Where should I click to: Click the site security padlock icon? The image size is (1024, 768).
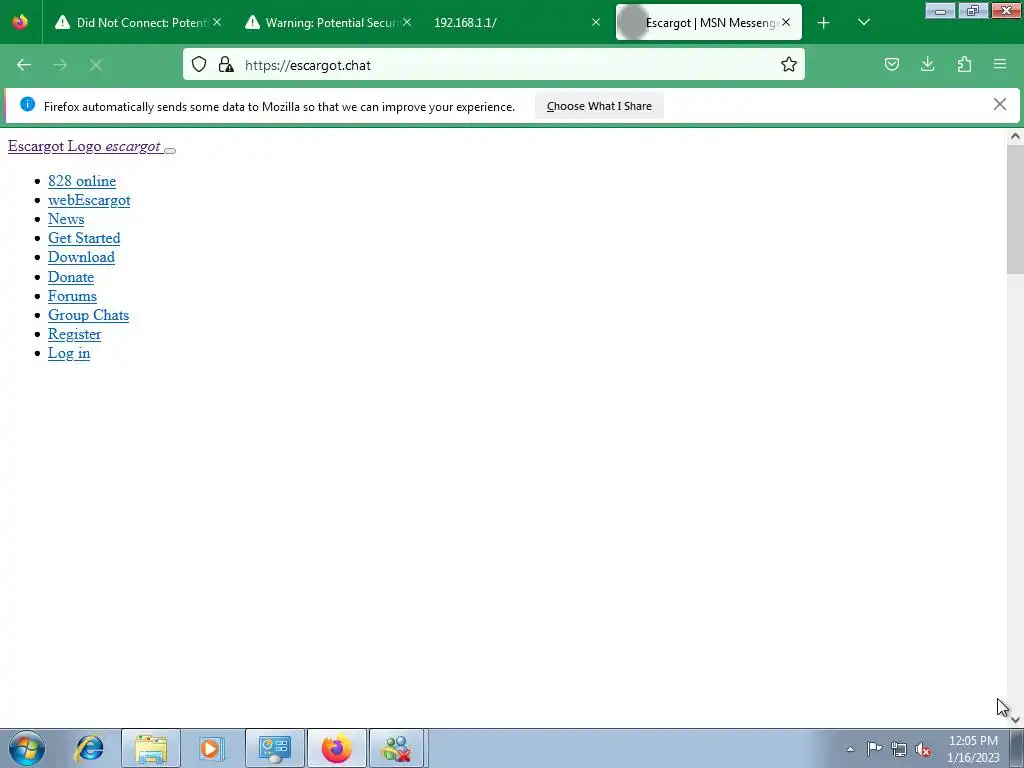pos(226,64)
